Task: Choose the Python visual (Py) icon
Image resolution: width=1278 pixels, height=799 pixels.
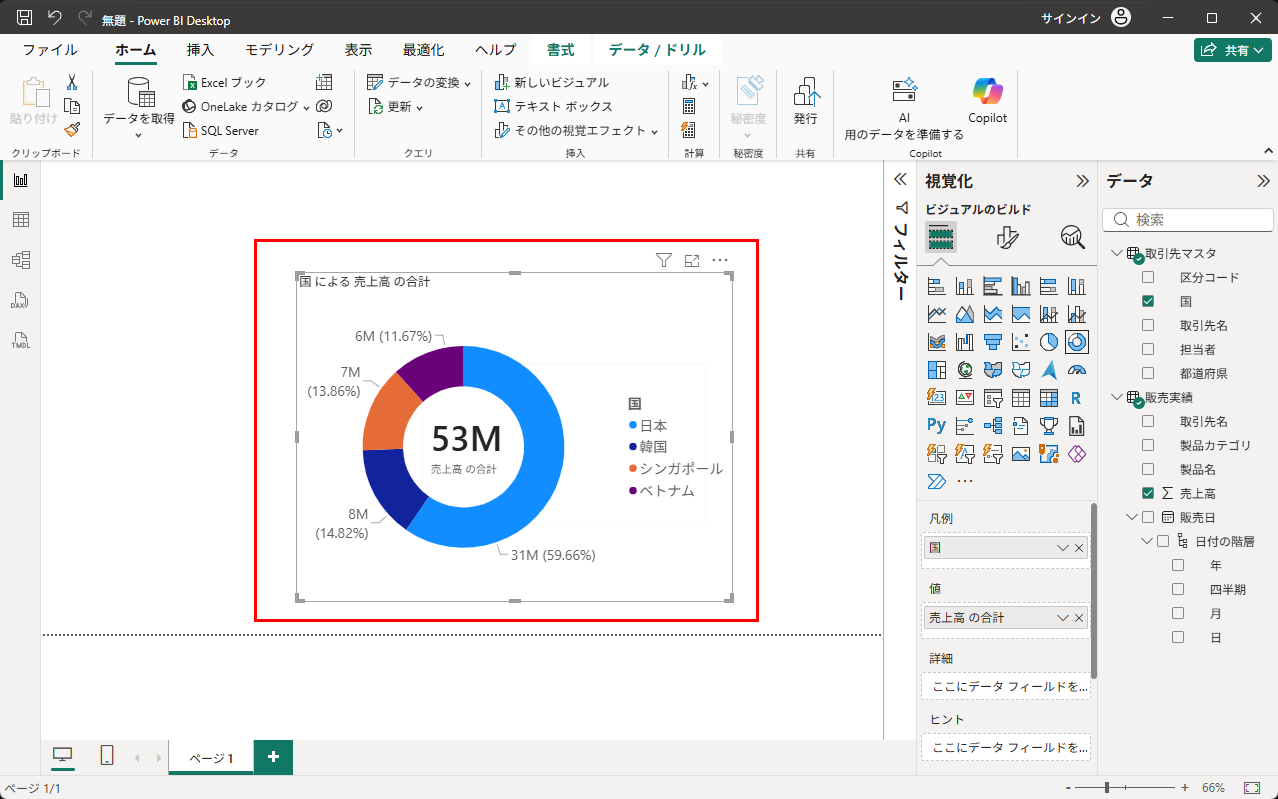Action: click(x=936, y=426)
